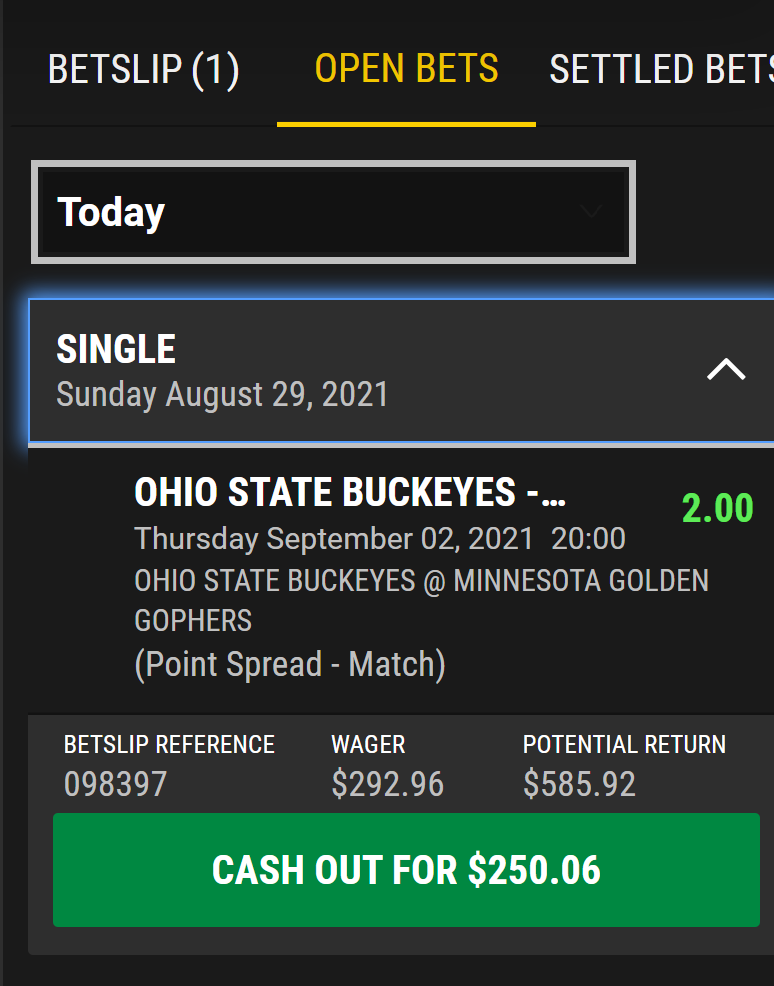The height and width of the screenshot is (986, 774).
Task: Open the SETTLED BETS tab
Action: coord(661,70)
